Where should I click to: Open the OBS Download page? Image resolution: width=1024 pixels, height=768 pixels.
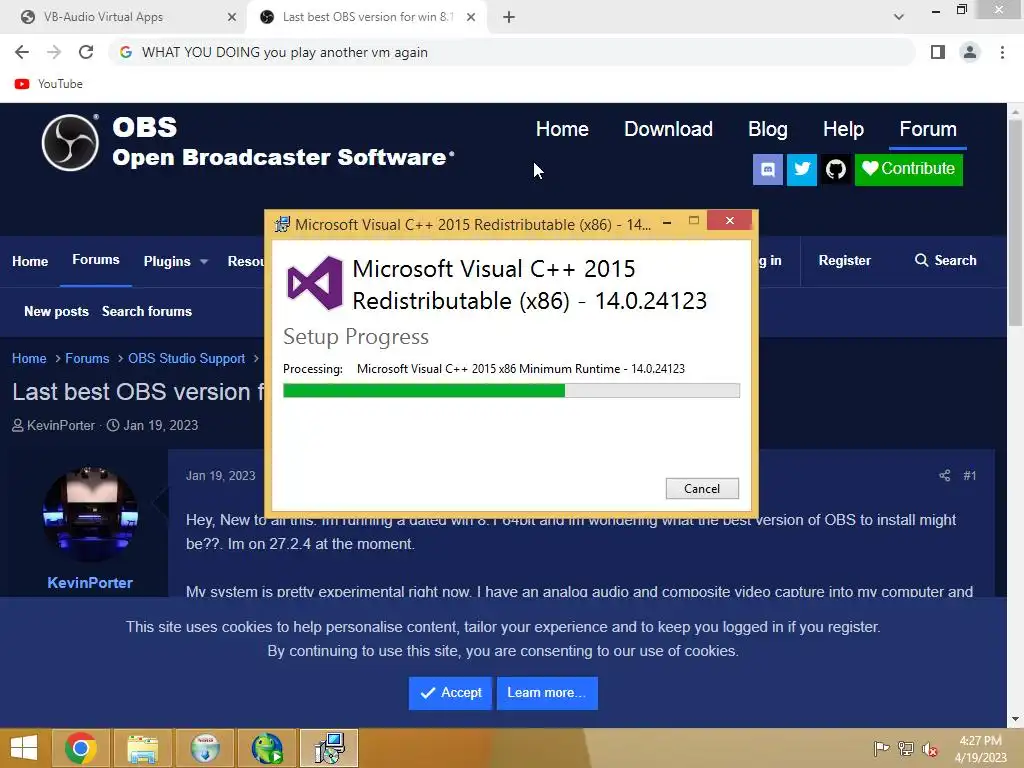click(668, 129)
